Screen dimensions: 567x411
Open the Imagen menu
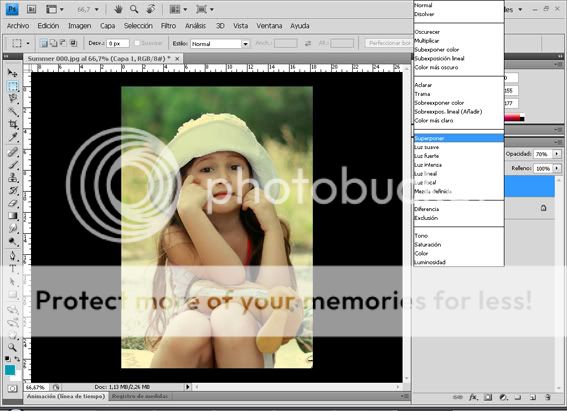(x=80, y=26)
